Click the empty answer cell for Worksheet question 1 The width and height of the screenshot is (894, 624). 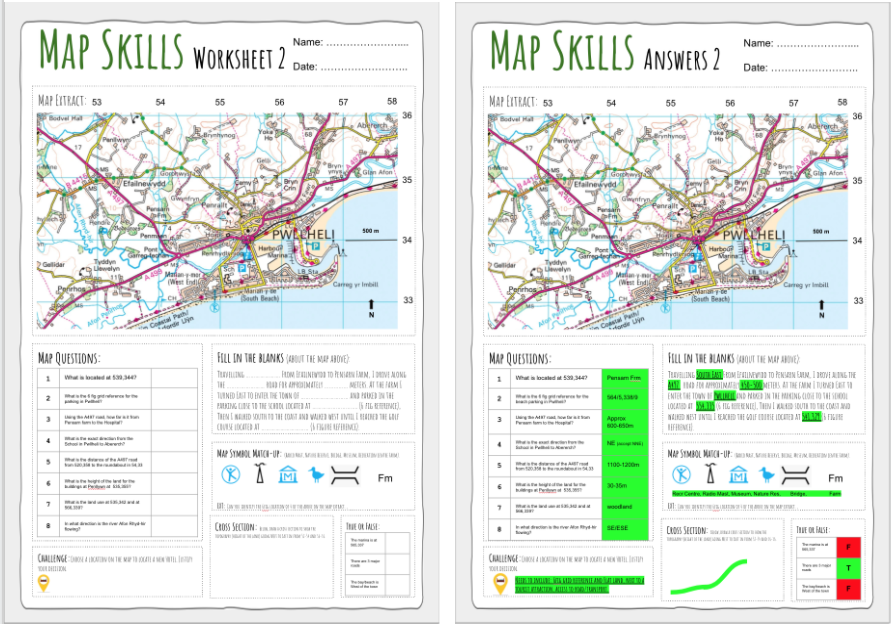click(174, 378)
